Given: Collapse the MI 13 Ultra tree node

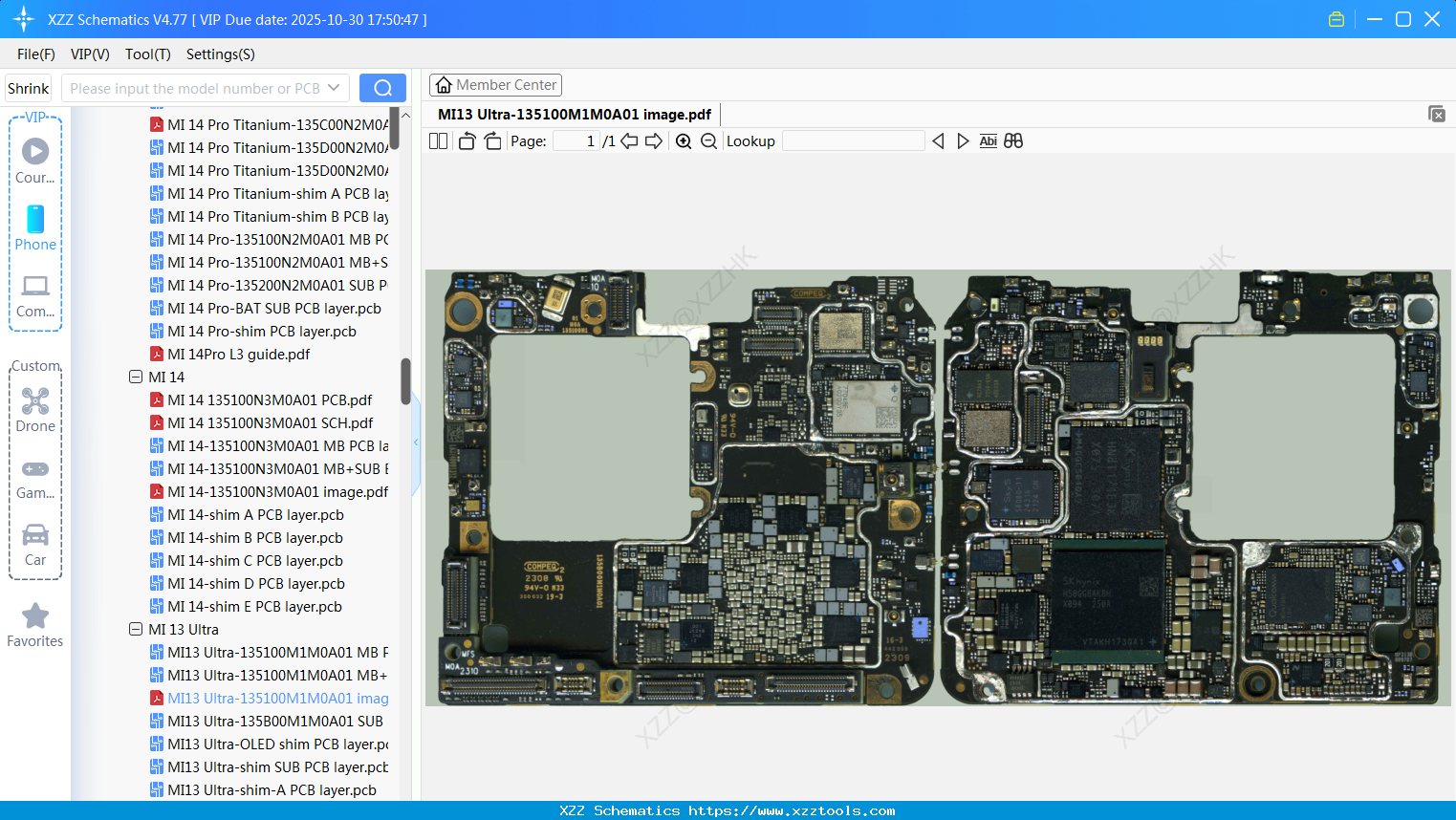Looking at the screenshot, I should pos(136,629).
